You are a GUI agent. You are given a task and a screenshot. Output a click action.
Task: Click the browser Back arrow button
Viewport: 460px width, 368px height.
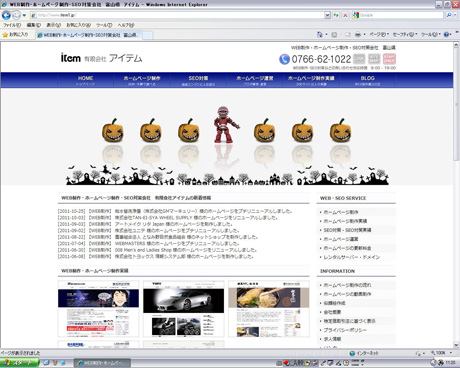point(6,15)
